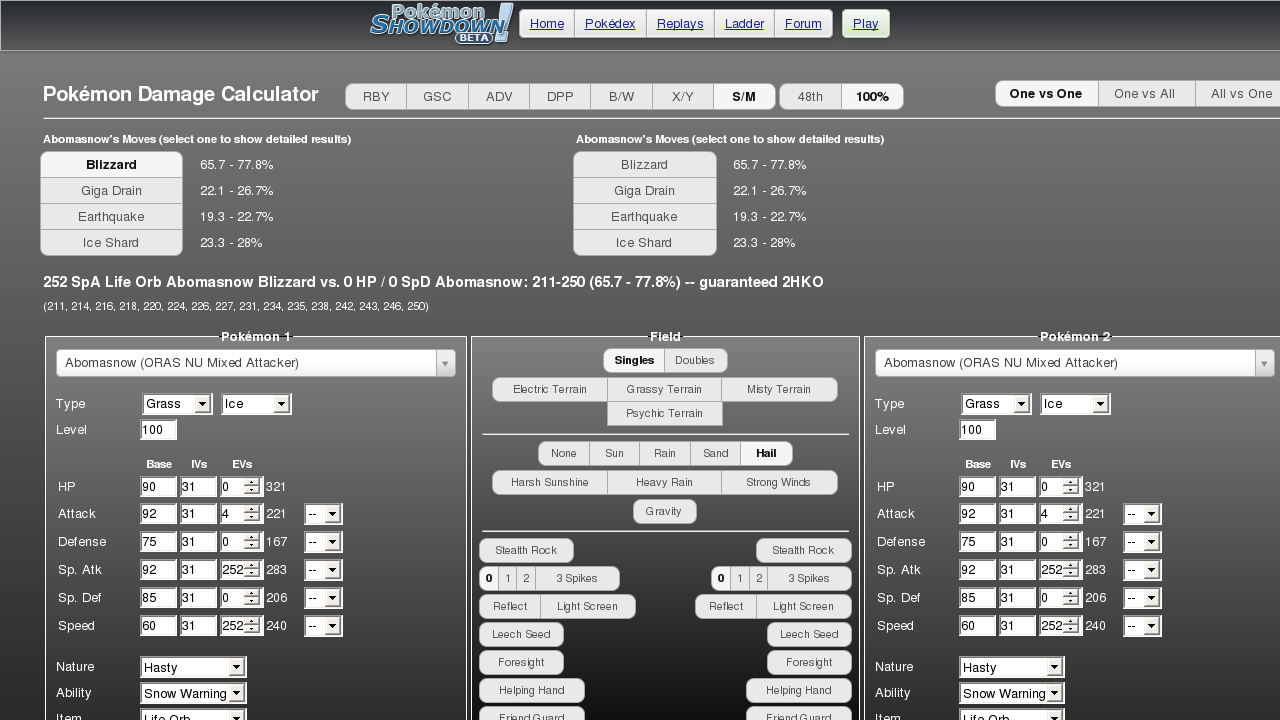Open Pokémon 1 Speed boost dropdown
This screenshot has width=1280, height=720.
click(x=324, y=626)
